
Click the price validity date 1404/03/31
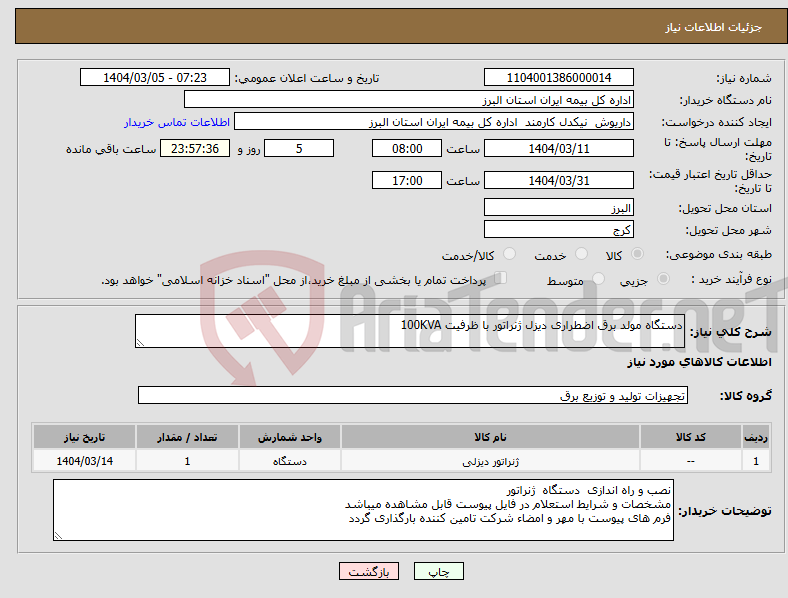point(559,180)
